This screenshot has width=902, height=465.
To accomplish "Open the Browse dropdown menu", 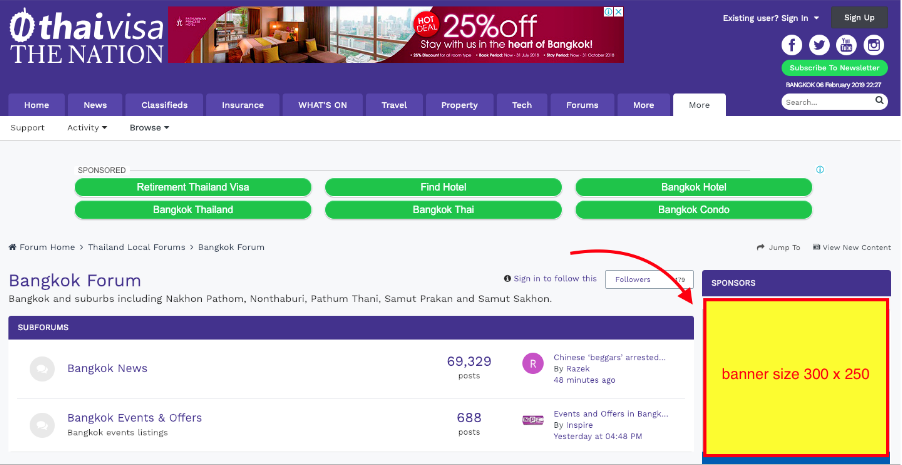I will (149, 128).
